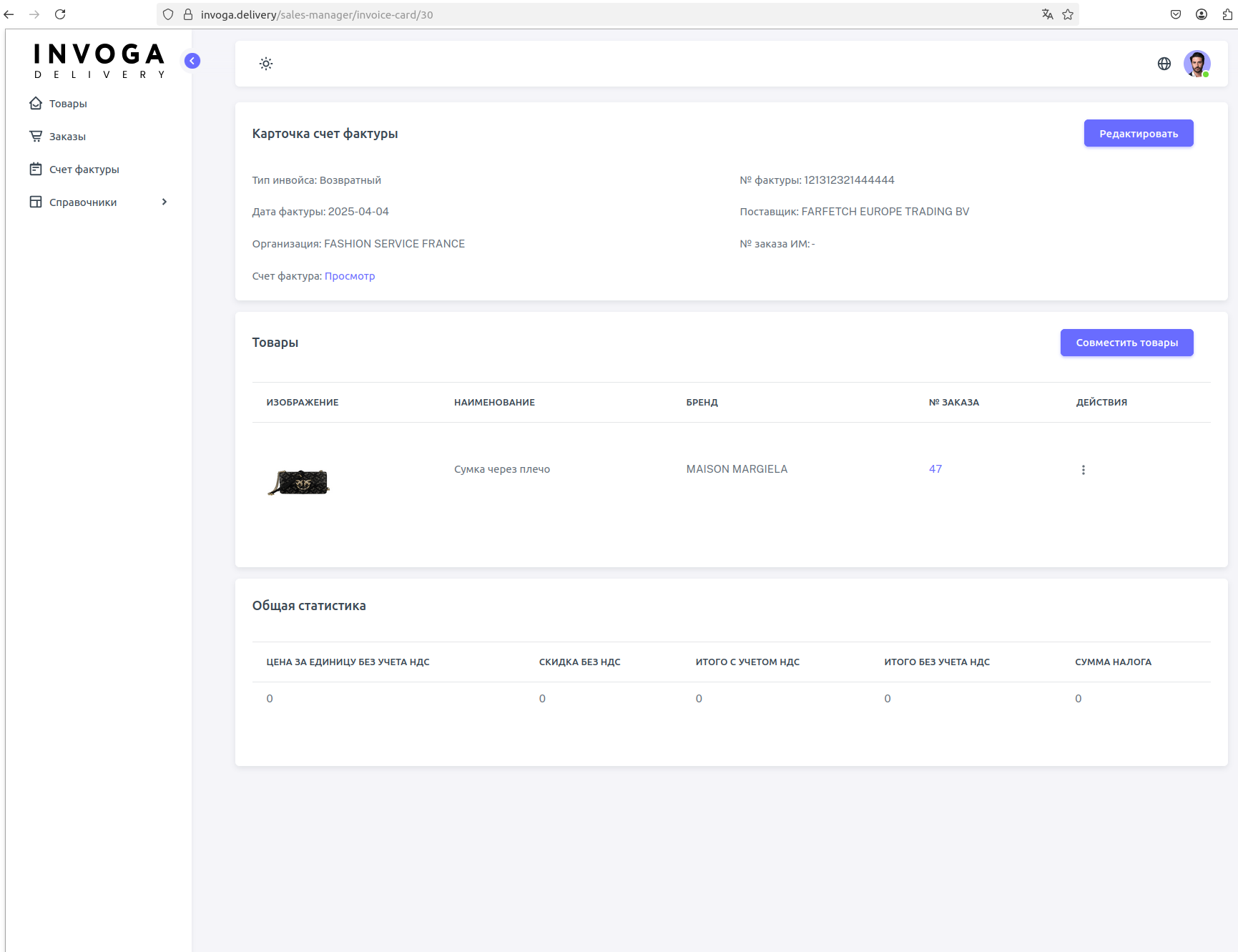This screenshot has width=1238, height=952.
Task: Click the 0 value under Сумма налога
Action: click(1079, 699)
